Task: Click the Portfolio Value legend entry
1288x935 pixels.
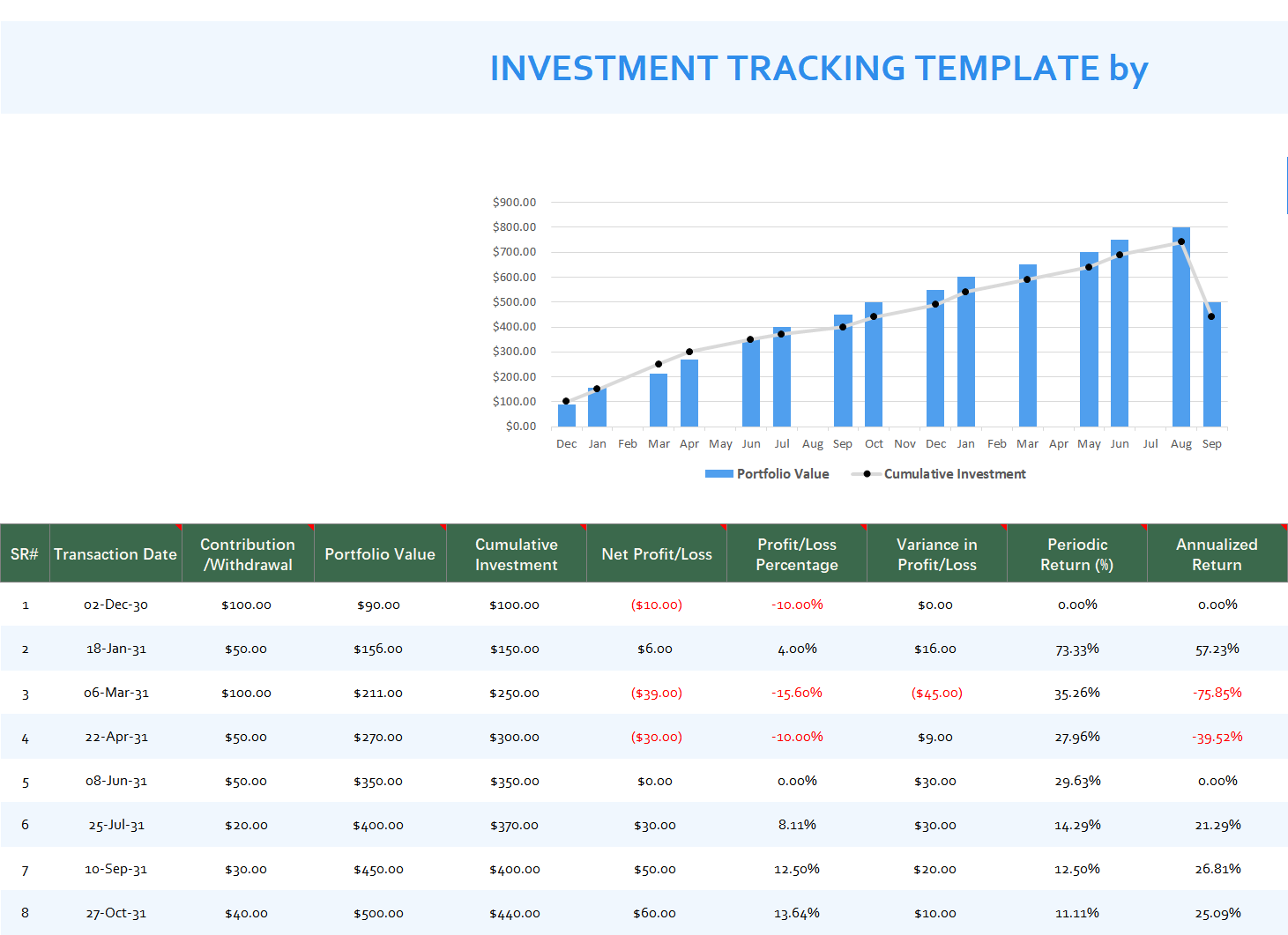Action: tap(767, 474)
